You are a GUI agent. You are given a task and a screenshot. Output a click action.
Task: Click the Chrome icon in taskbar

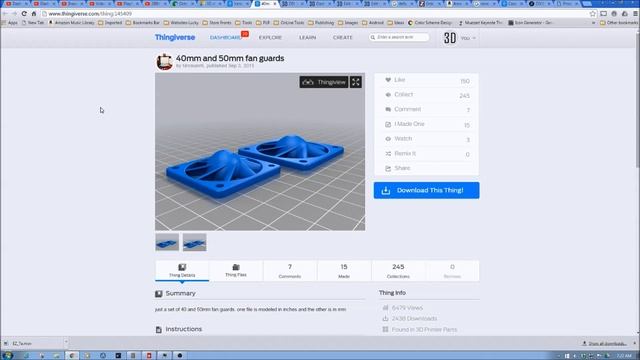[x=72, y=356]
